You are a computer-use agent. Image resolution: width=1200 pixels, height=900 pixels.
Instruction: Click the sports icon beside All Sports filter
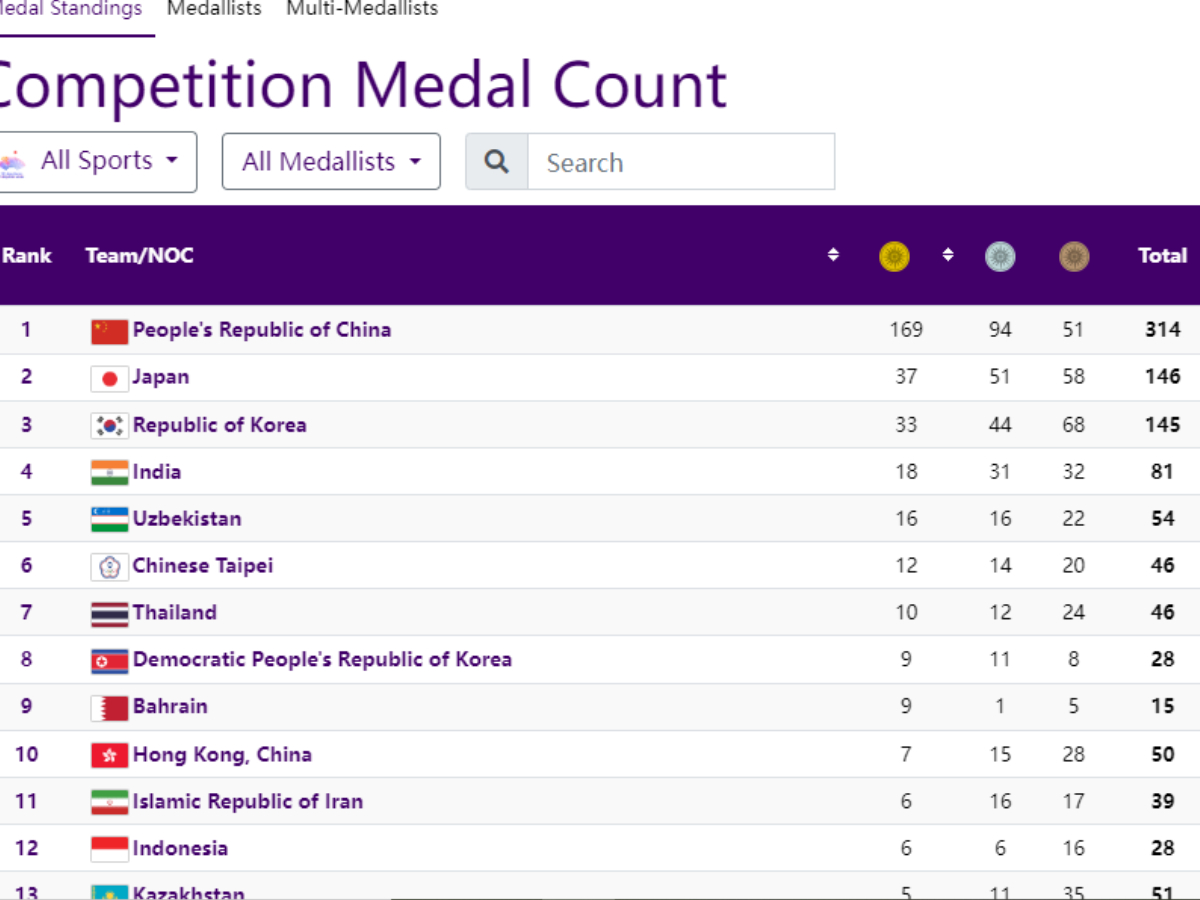tap(14, 161)
